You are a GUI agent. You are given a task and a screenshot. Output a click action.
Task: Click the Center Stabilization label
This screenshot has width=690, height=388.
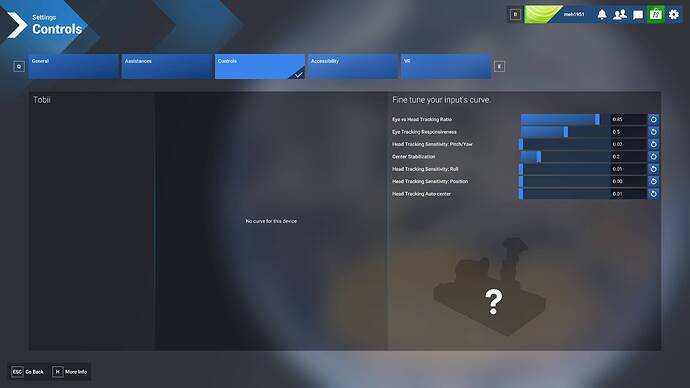click(x=413, y=157)
